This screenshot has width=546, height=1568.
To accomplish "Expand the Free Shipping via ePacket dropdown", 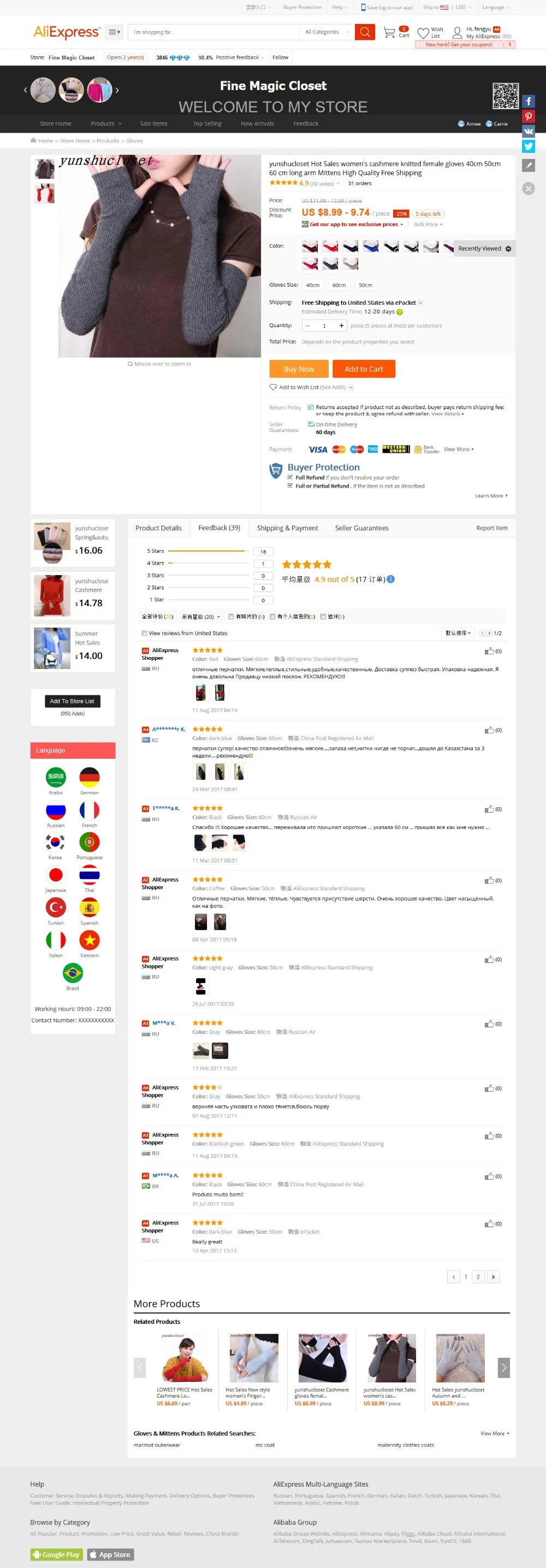I will click(420, 303).
